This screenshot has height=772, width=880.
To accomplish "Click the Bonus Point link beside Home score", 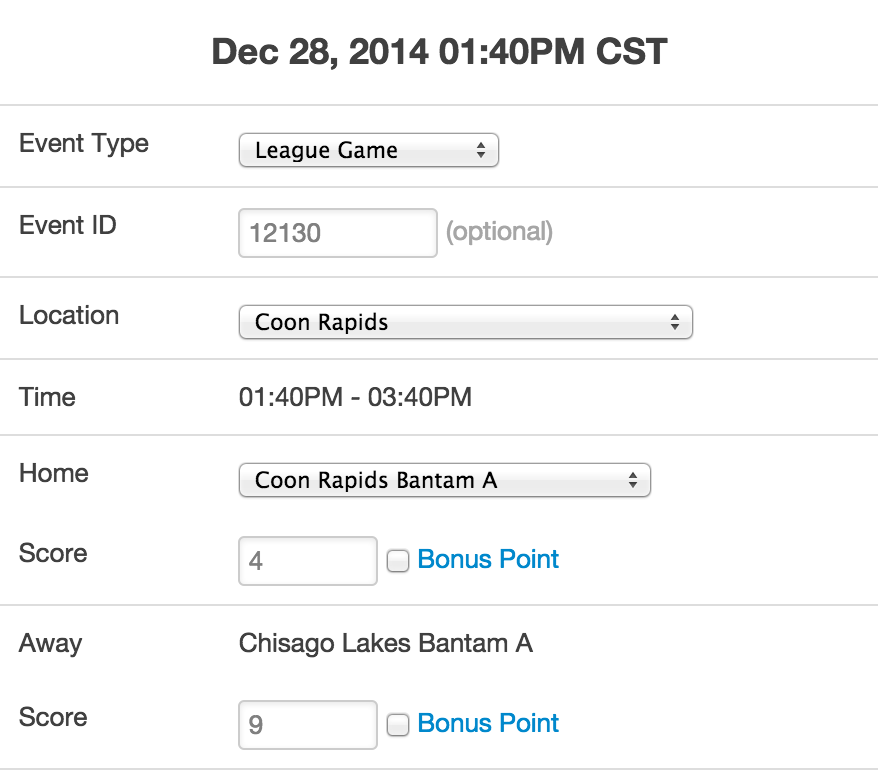I will 488,559.
